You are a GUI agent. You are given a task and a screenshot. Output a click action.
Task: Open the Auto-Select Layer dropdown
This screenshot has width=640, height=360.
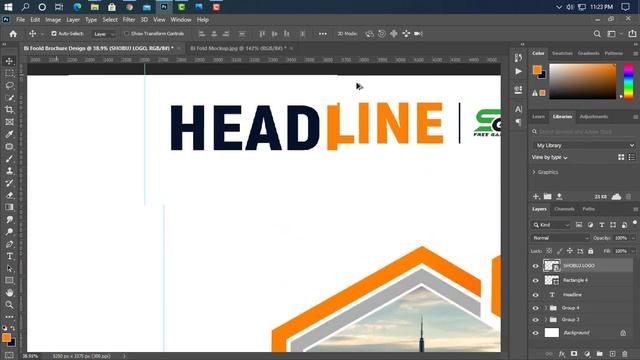104,34
